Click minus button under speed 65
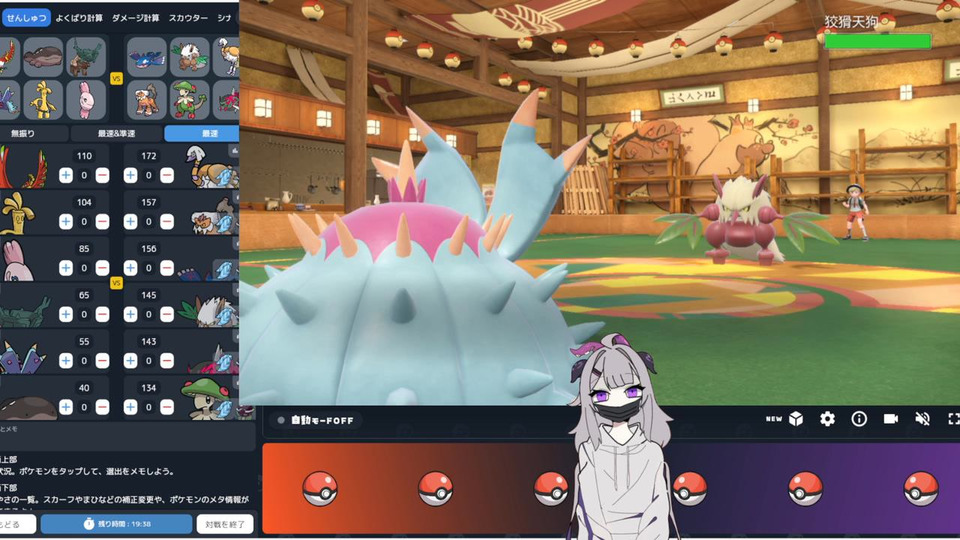The image size is (960, 540). coord(102,315)
